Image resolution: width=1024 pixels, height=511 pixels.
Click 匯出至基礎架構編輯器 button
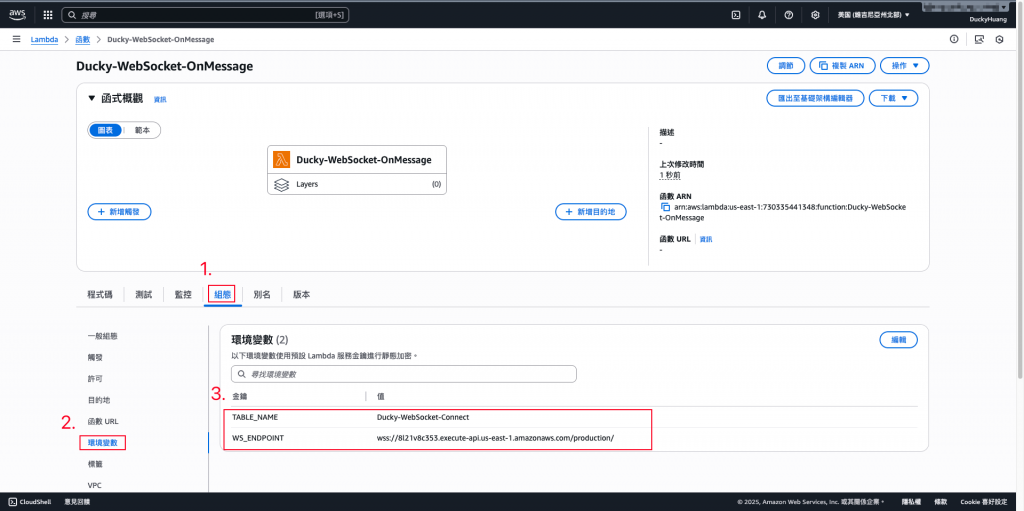[x=816, y=98]
